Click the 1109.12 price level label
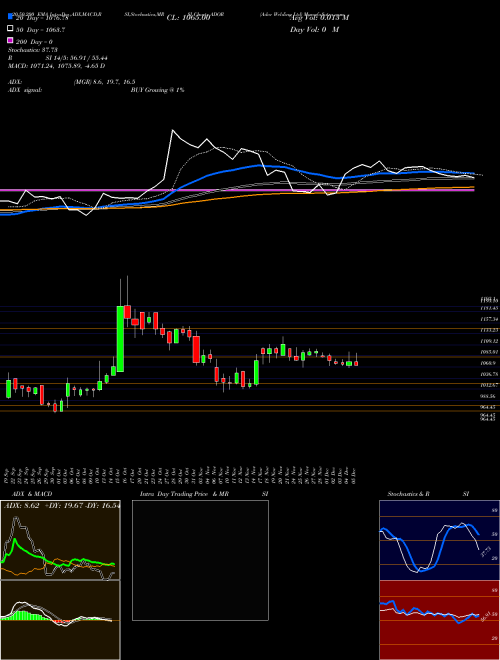The height and width of the screenshot is (660, 500). pos(489,341)
